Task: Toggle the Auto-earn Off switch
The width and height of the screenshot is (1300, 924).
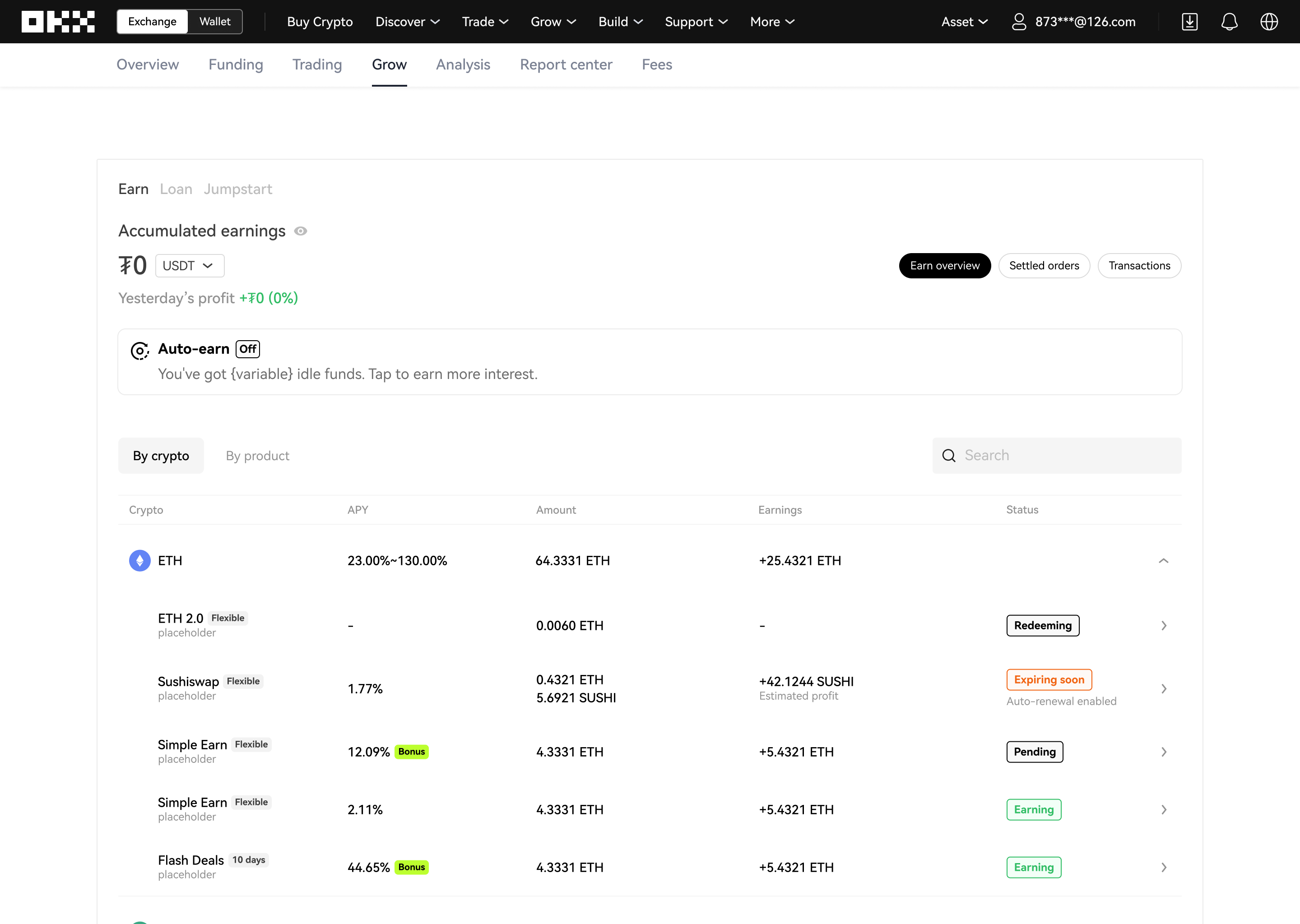Action: 248,349
